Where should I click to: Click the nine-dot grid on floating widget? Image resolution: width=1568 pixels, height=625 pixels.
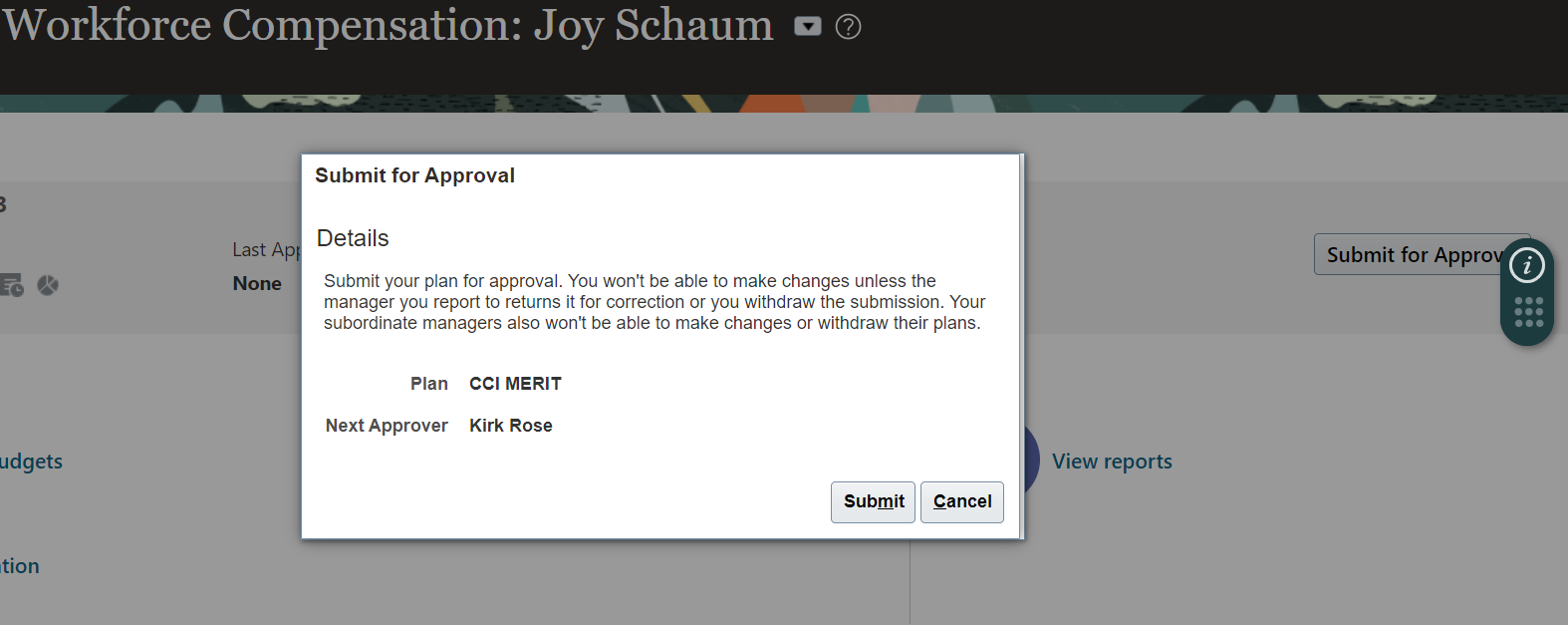coord(1528,312)
